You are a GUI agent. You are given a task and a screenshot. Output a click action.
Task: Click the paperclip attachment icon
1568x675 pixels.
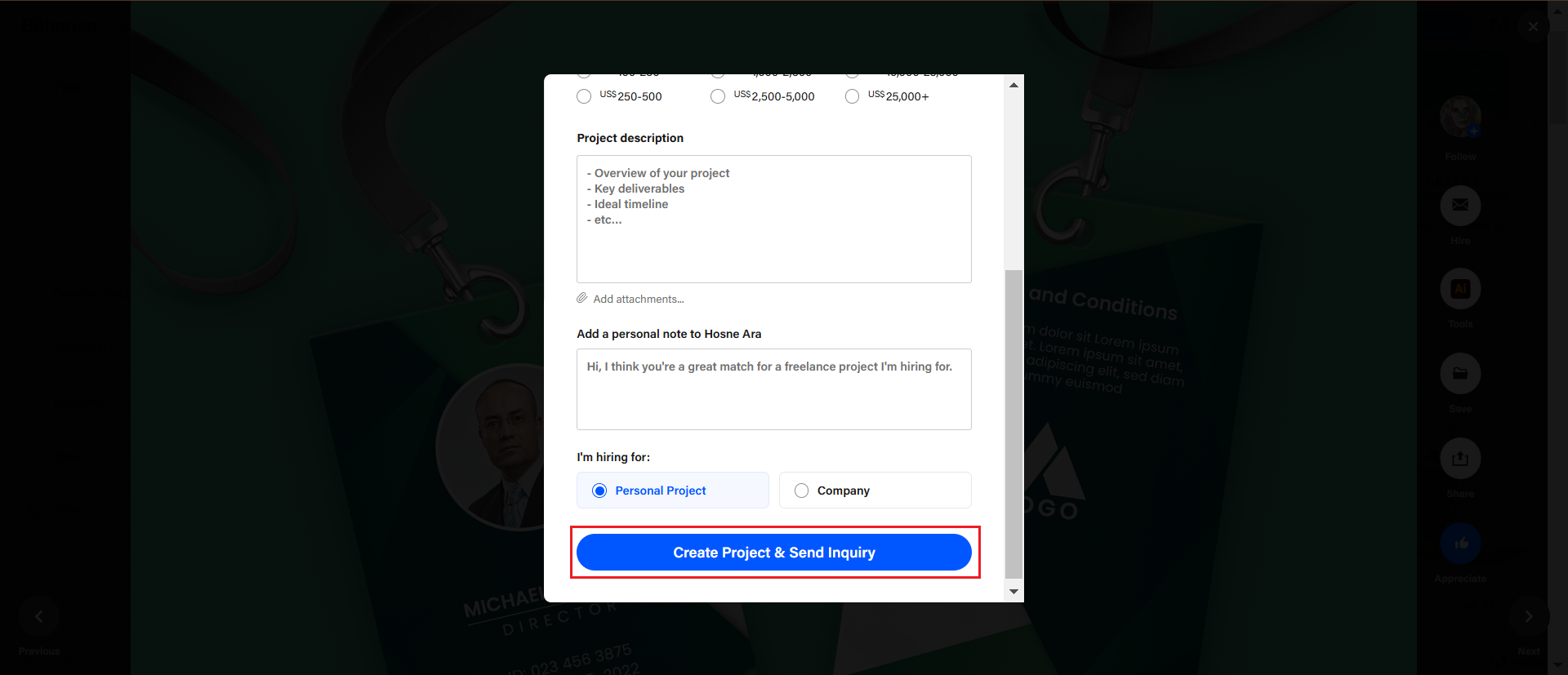(582, 298)
